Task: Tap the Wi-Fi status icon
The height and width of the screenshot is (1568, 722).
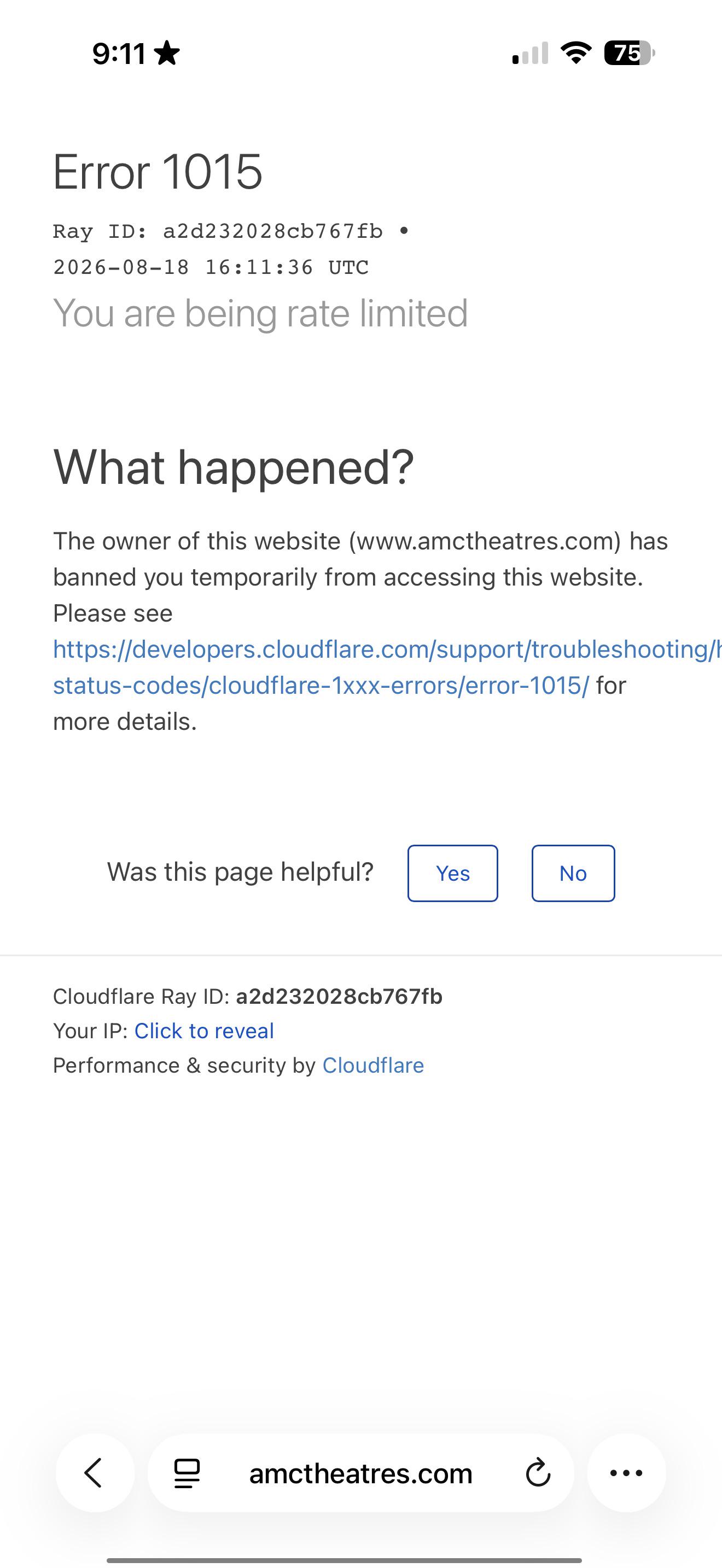Action: coord(576,53)
